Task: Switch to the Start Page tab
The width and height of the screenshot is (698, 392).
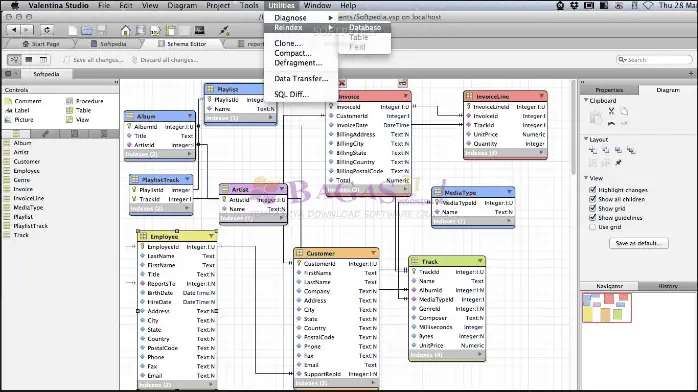Action: point(41,44)
